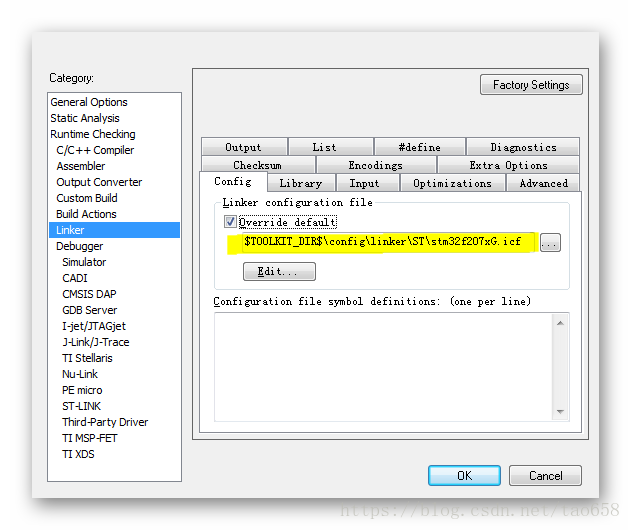Open the Diagnostics tab

(x=523, y=147)
